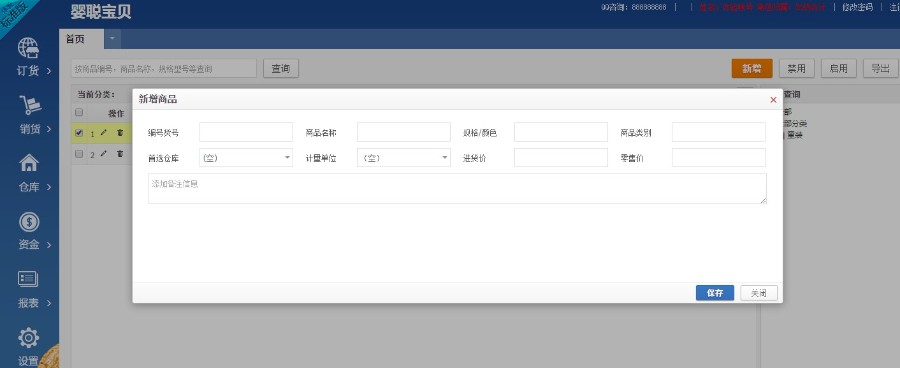Open the tab list dropdown arrow beside 首页

click(x=112, y=39)
